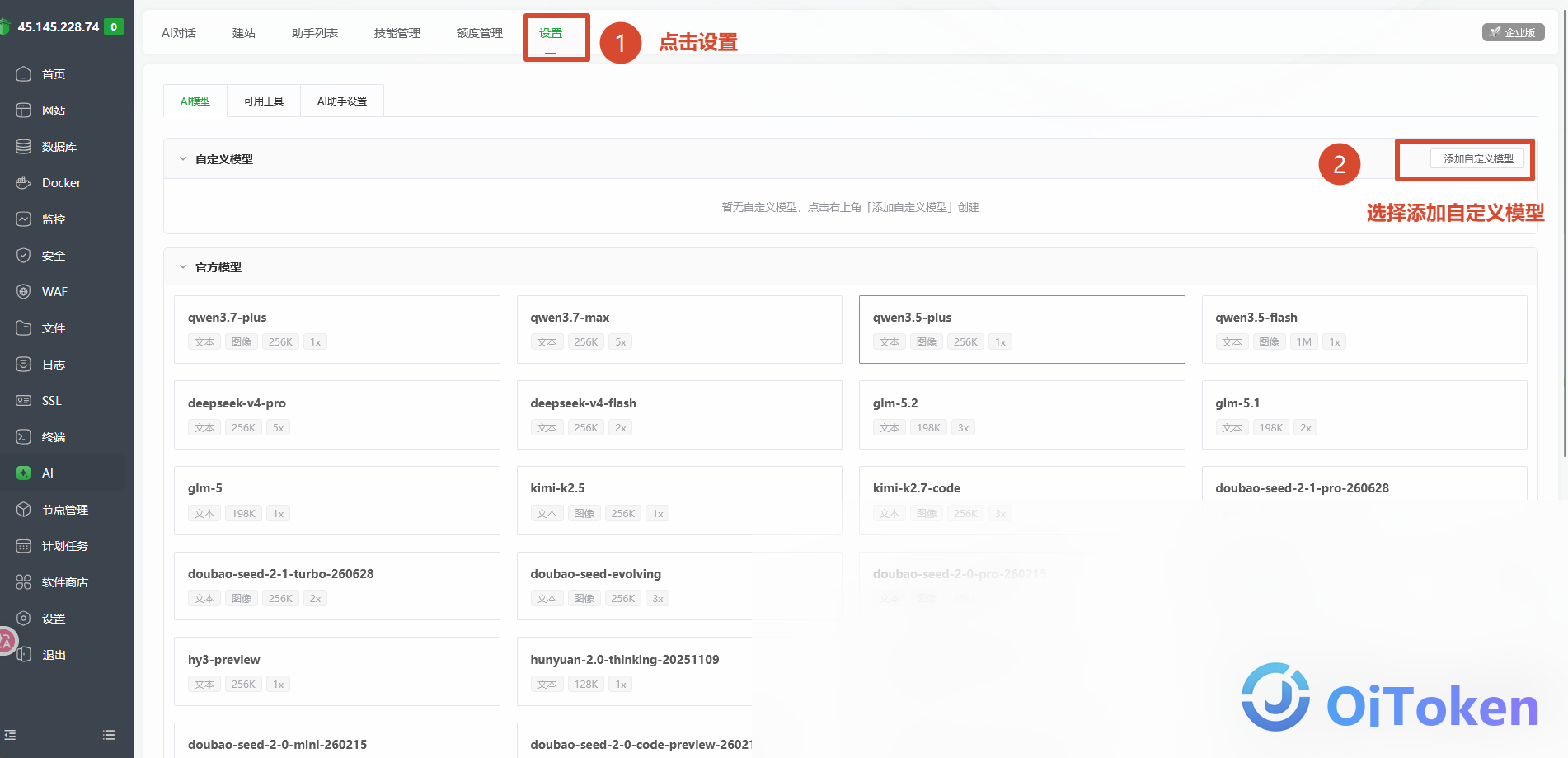Click the sidebar 设置 gear icon
This screenshot has height=758, width=1568.
coord(23,619)
